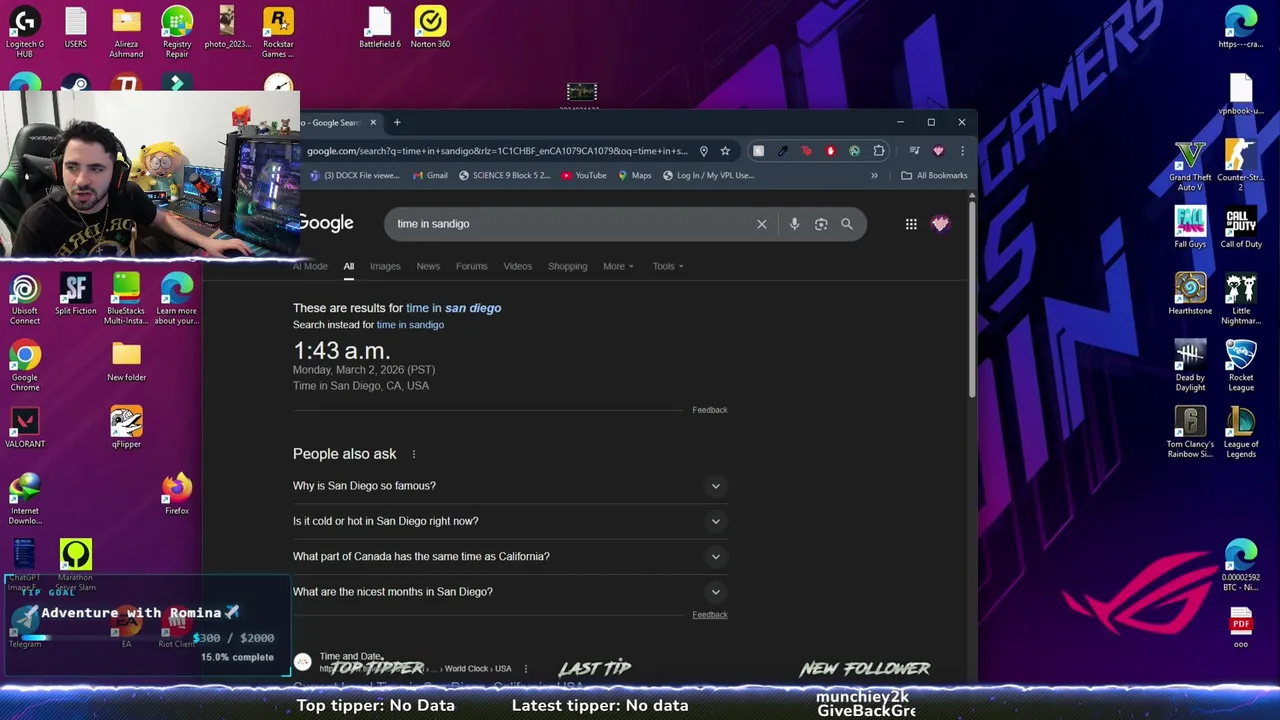The height and width of the screenshot is (720, 1280).
Task: Launch Ubisoft Connect from desktop
Action: pyautogui.click(x=25, y=299)
